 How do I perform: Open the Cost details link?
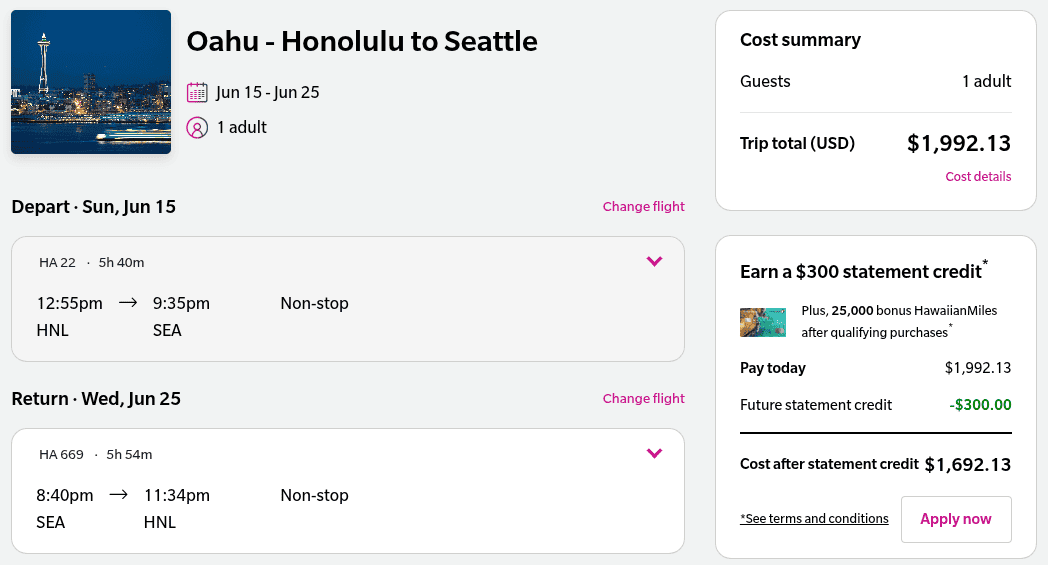pyautogui.click(x=978, y=177)
